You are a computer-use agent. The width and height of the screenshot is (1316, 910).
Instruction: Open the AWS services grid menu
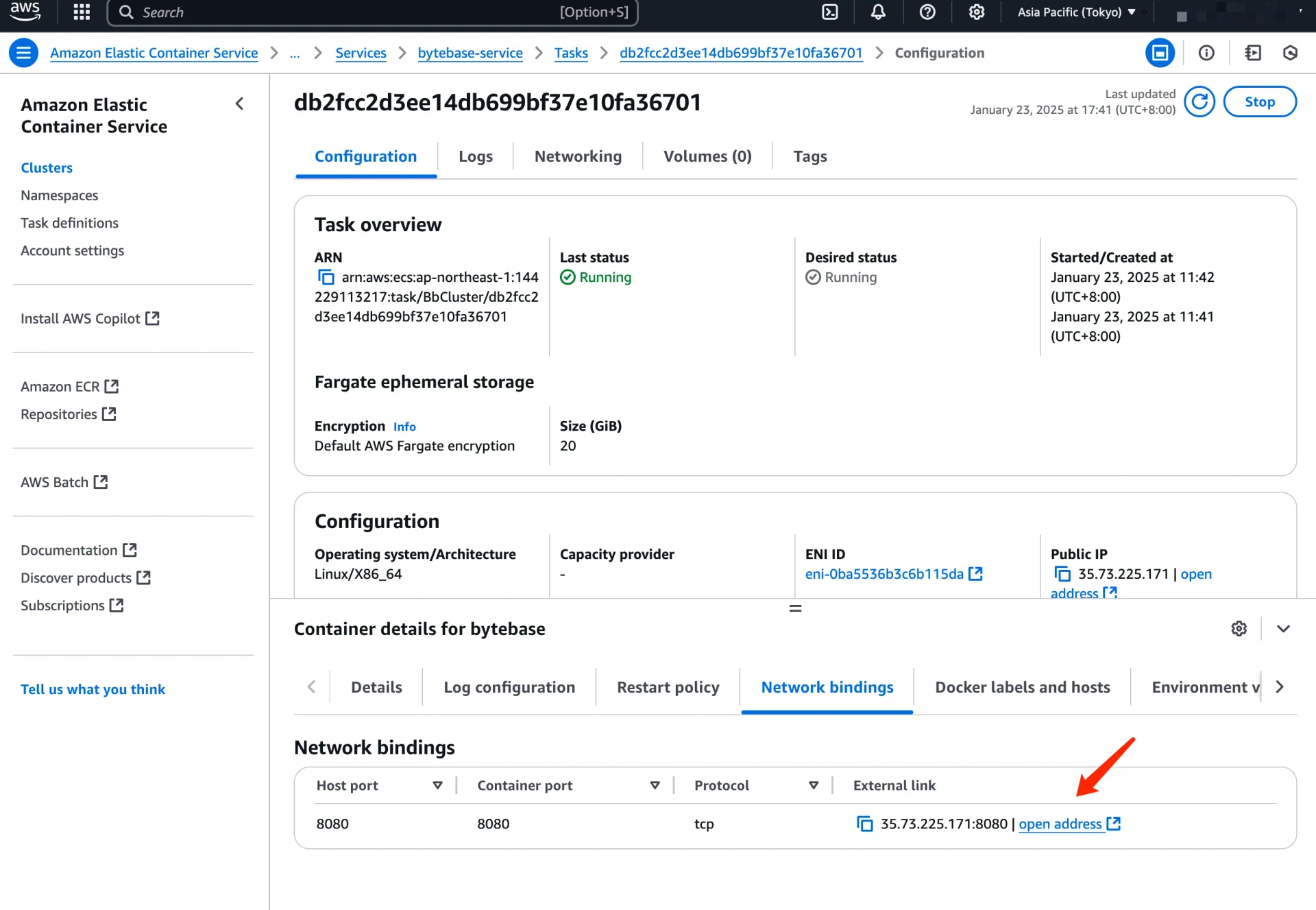click(x=82, y=12)
